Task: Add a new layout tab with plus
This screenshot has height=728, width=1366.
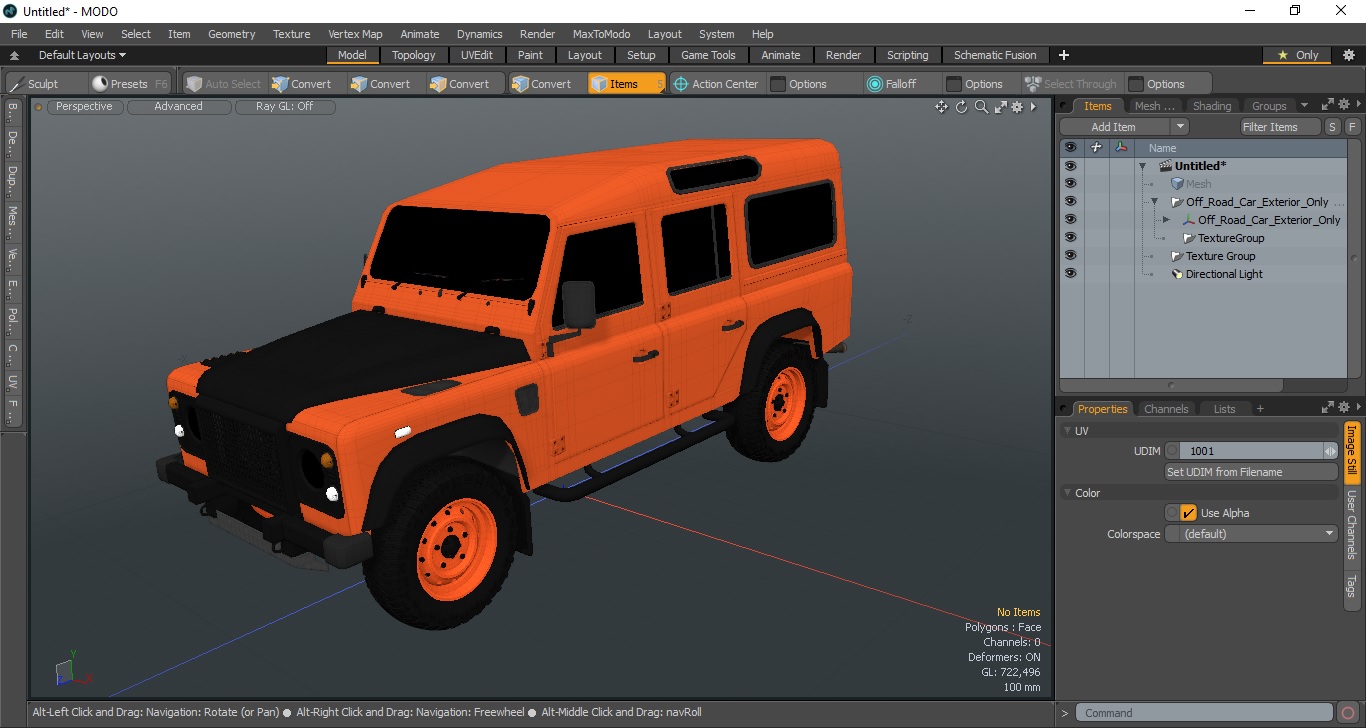Action: coord(1064,55)
